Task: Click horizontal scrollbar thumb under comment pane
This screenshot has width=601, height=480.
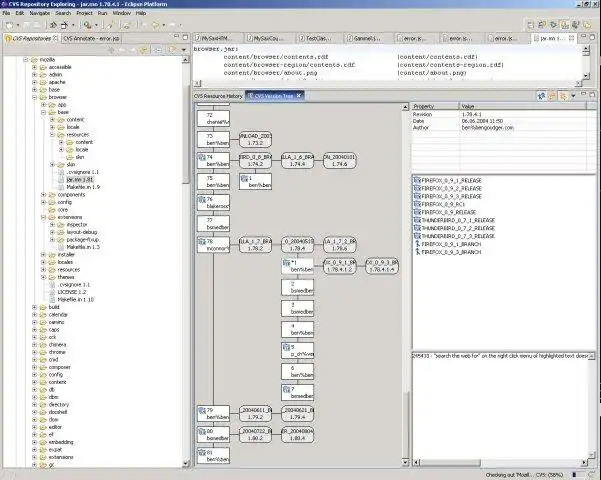Action: pyautogui.click(x=450, y=463)
